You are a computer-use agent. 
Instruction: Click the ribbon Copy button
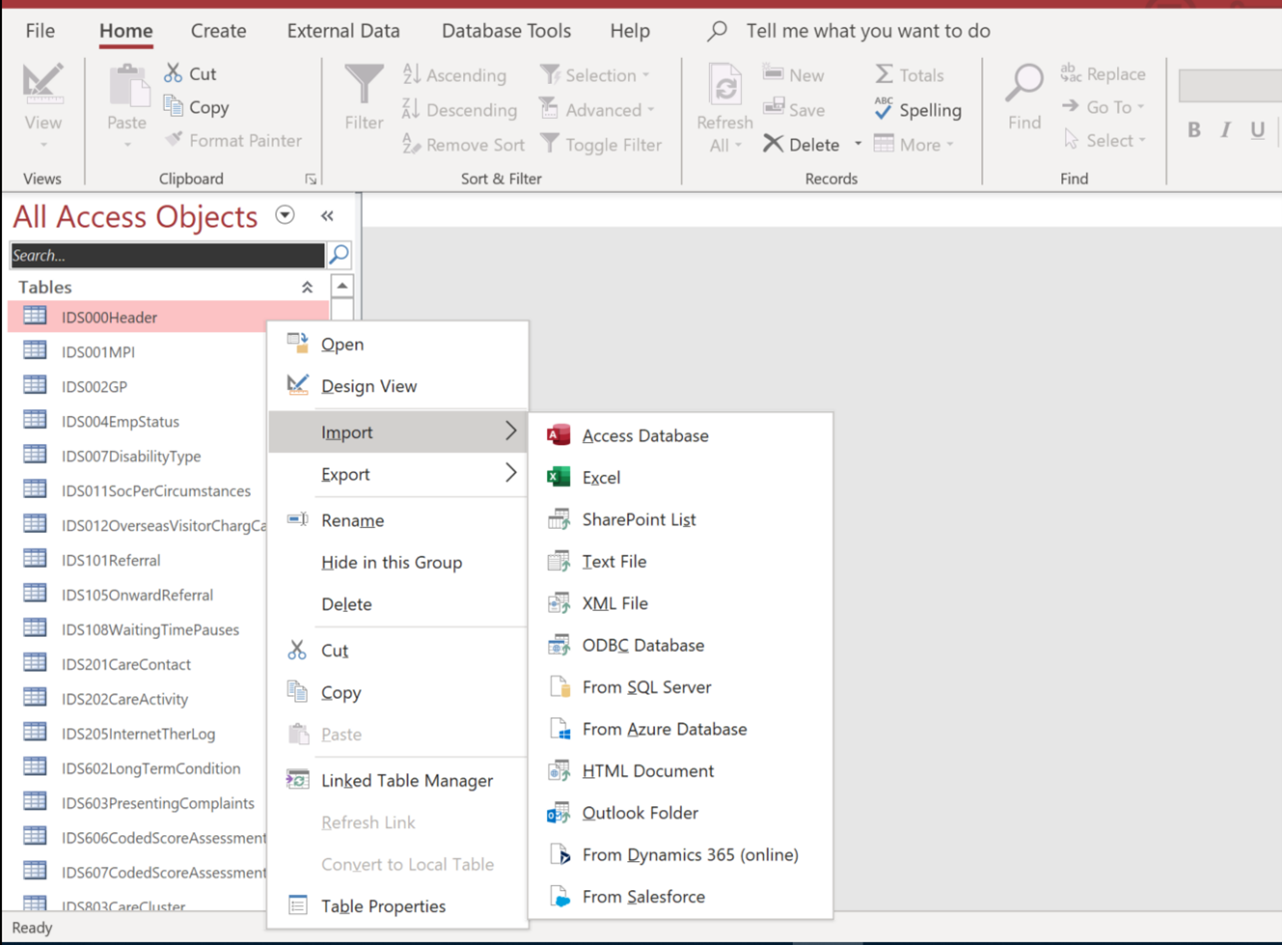196,107
